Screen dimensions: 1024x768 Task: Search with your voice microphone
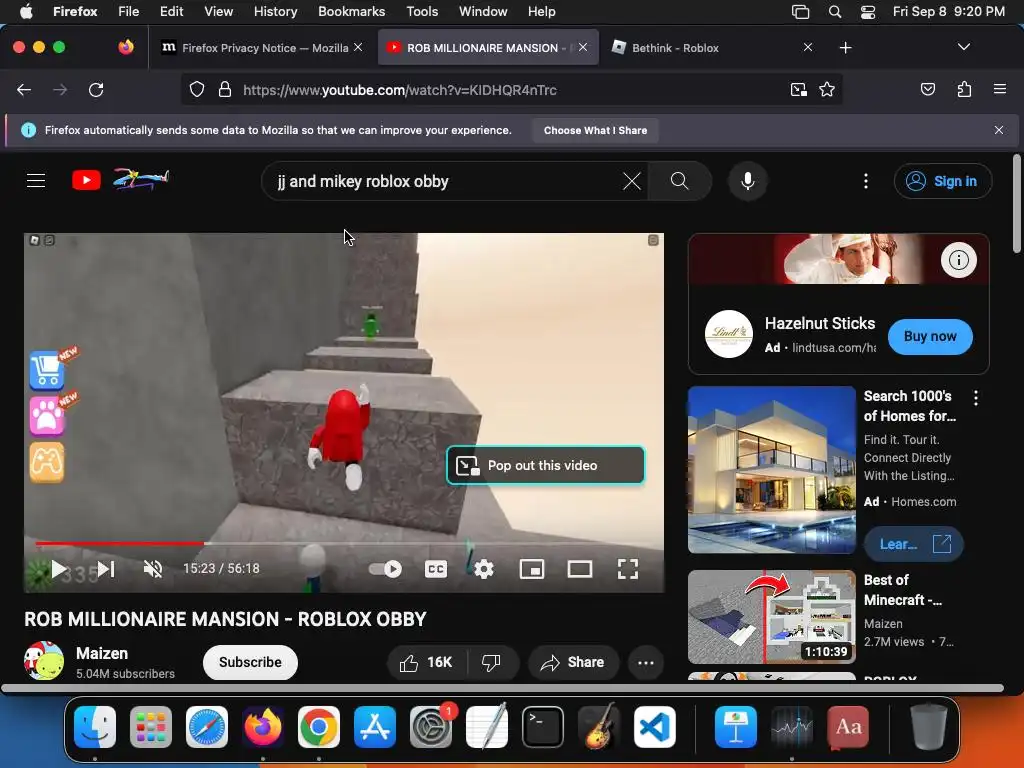(748, 181)
